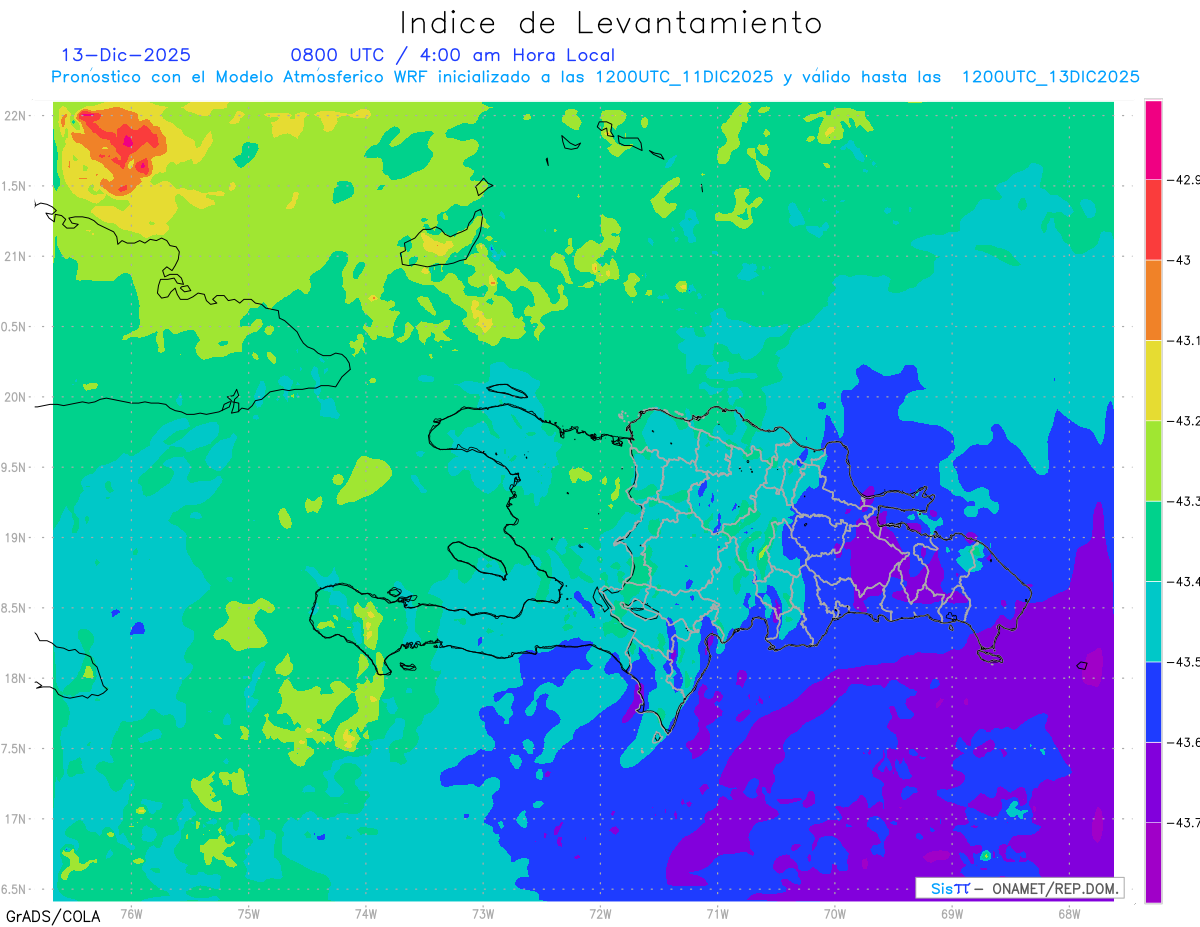This screenshot has width=1200, height=927.
Task: Select the longitude label "71W"
Action: click(x=717, y=913)
